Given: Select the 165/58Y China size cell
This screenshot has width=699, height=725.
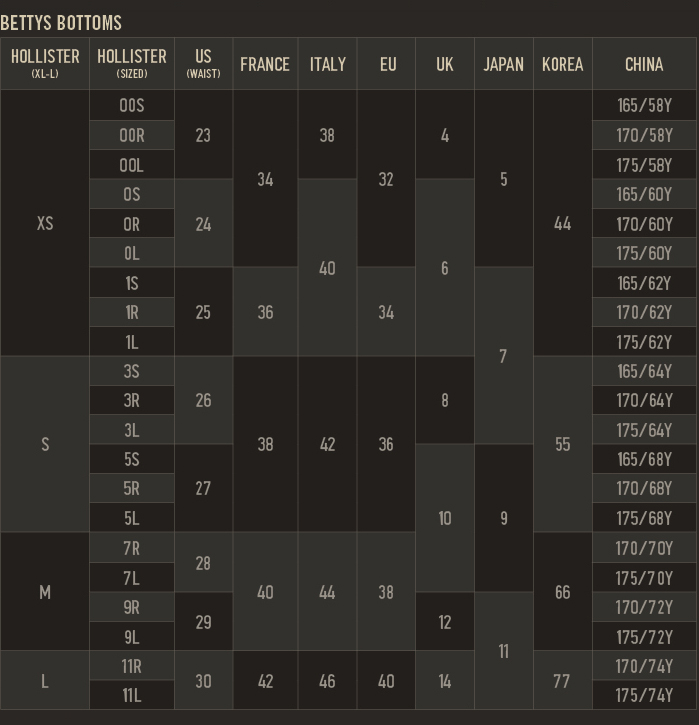Looking at the screenshot, I should 644,105.
